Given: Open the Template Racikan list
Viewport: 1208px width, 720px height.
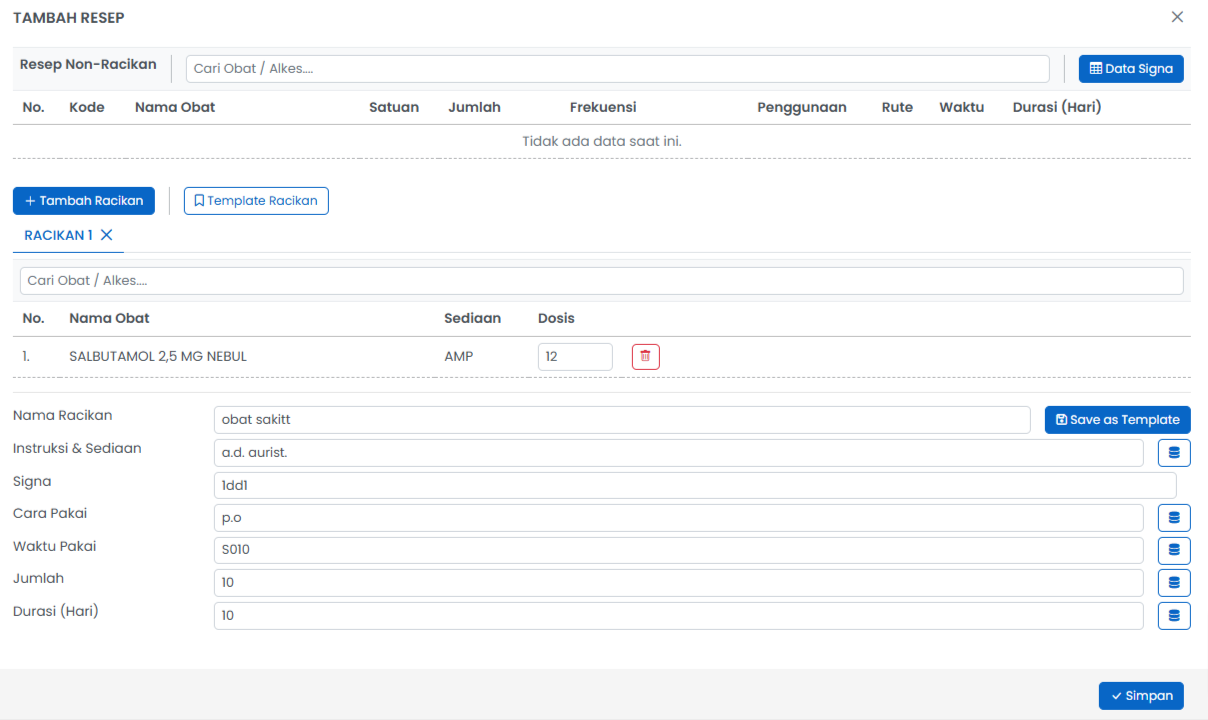Looking at the screenshot, I should [256, 201].
